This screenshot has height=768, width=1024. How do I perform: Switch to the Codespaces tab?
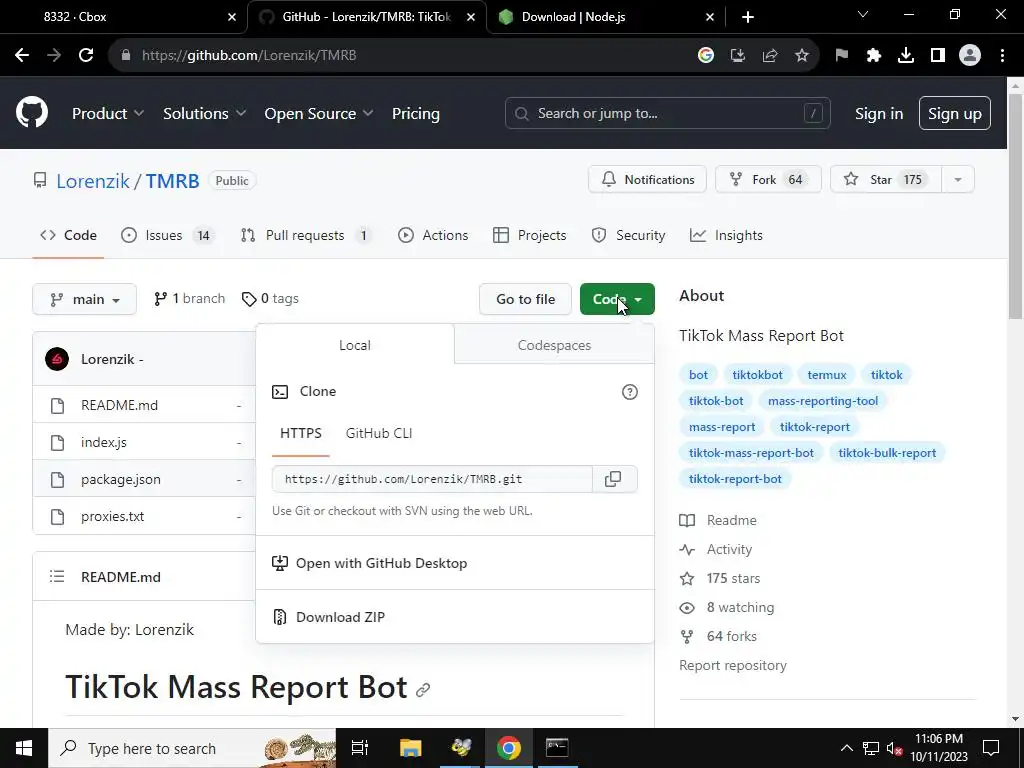[x=554, y=345]
